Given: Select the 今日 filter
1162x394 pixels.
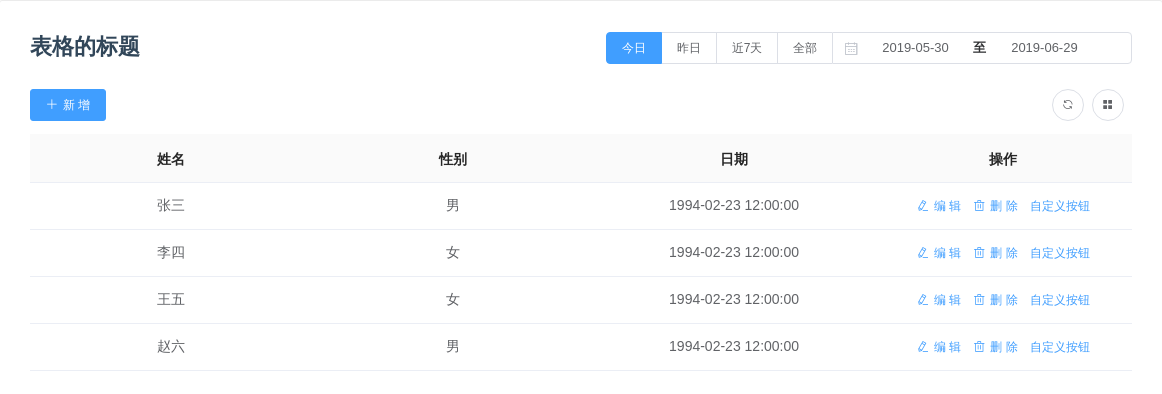Looking at the screenshot, I should click(x=634, y=48).
